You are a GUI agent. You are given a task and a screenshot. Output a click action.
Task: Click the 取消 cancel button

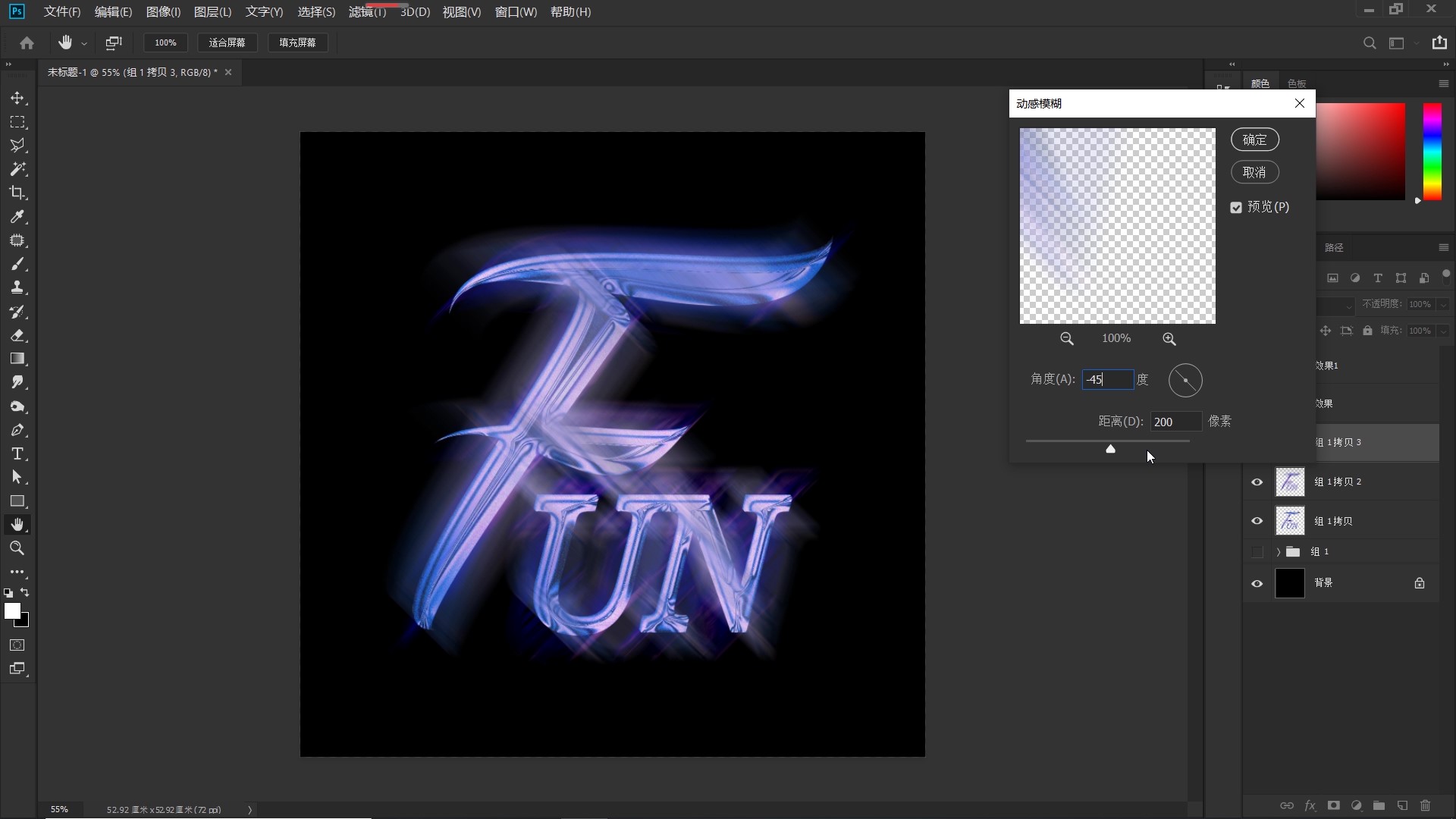[x=1254, y=172]
